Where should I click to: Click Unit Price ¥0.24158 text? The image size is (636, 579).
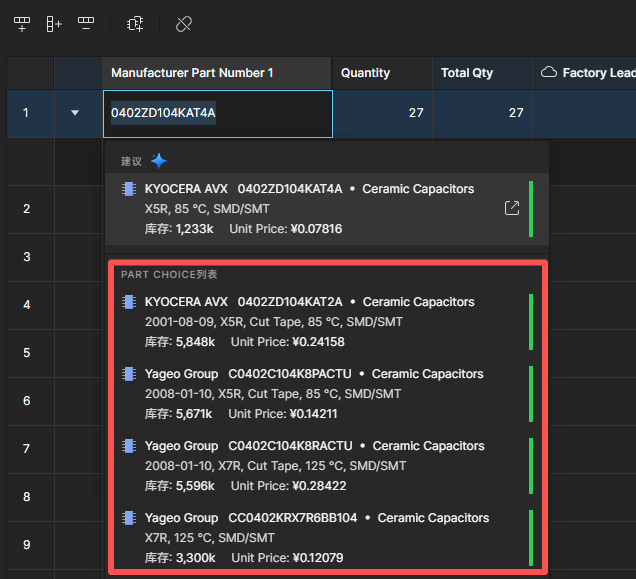pyautogui.click(x=288, y=342)
